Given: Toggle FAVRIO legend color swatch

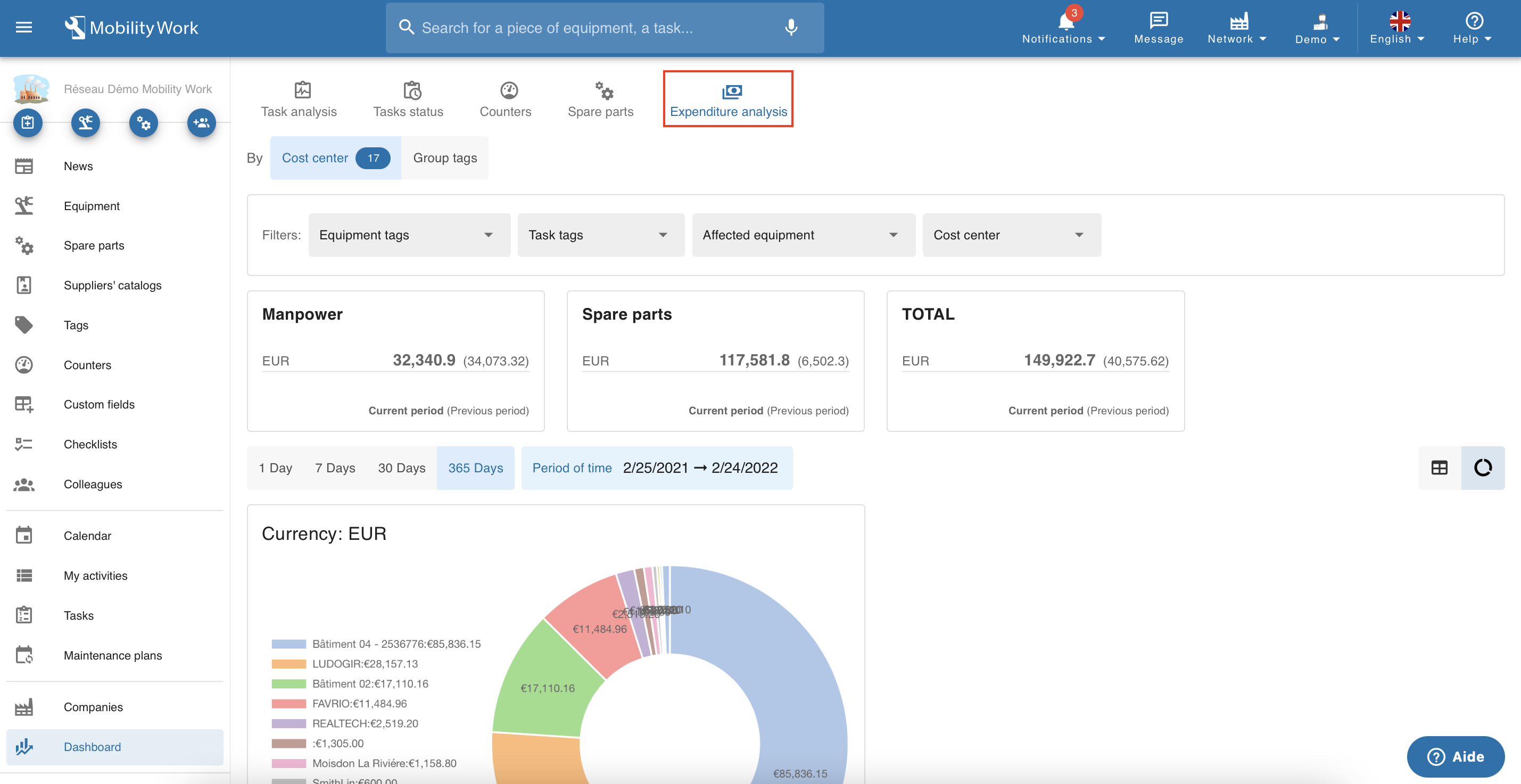Looking at the screenshot, I should (x=289, y=703).
